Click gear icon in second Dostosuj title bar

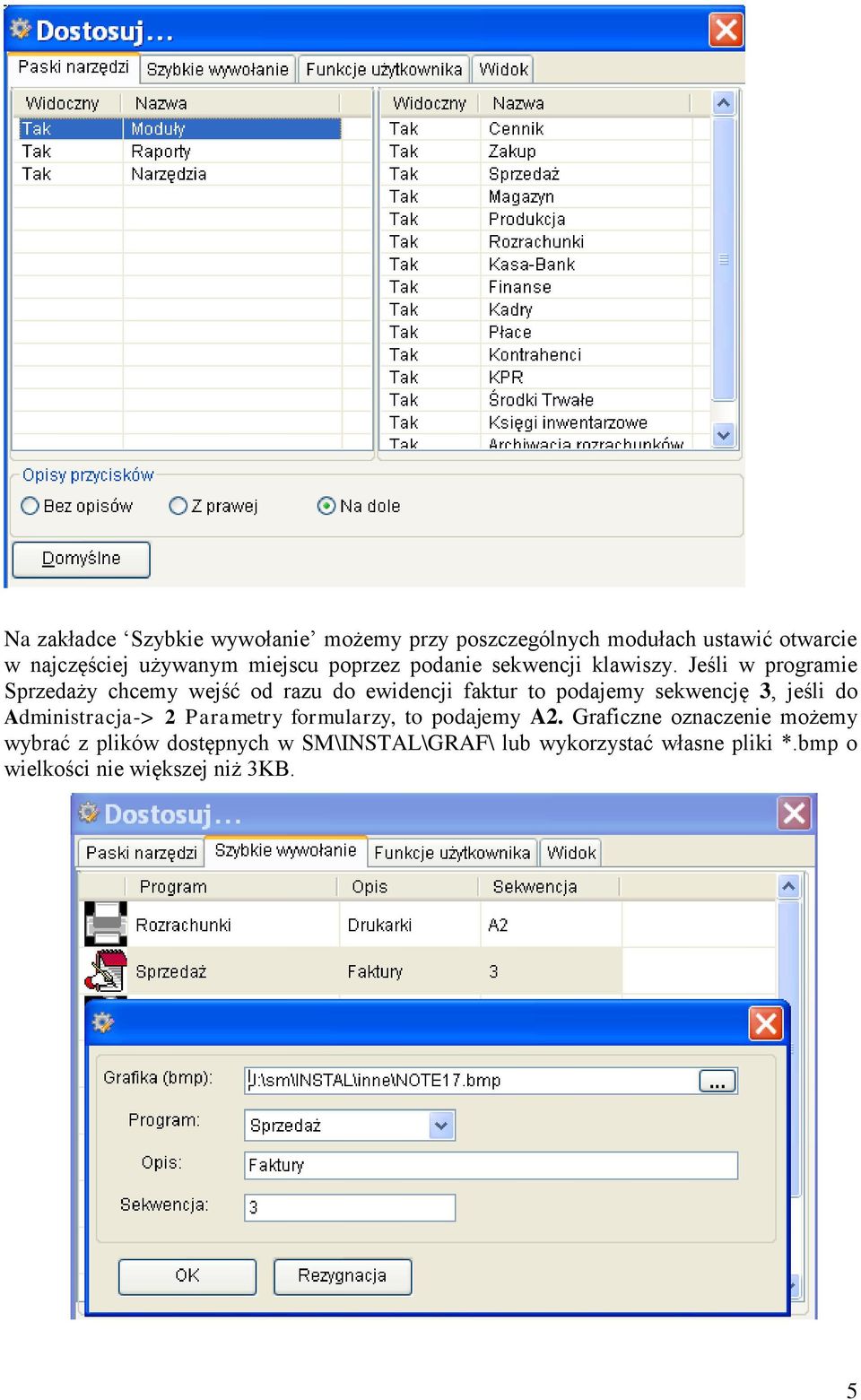coord(89,813)
